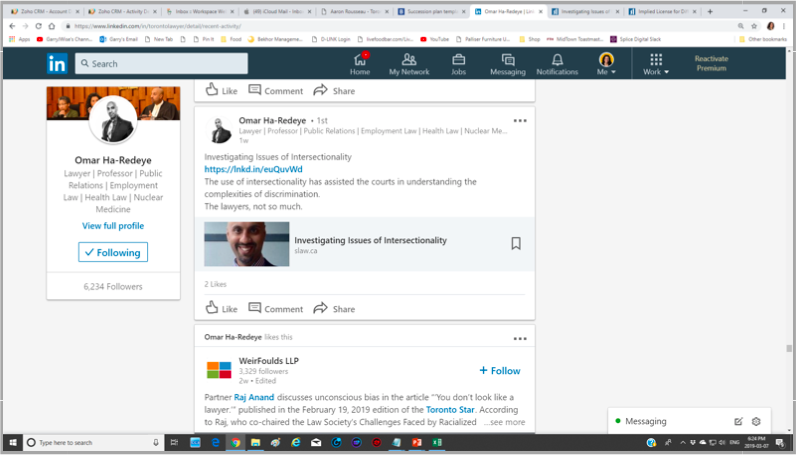Click Omar Ha-Redeye post author avatar
The height and width of the screenshot is (455, 798).
pos(219,130)
